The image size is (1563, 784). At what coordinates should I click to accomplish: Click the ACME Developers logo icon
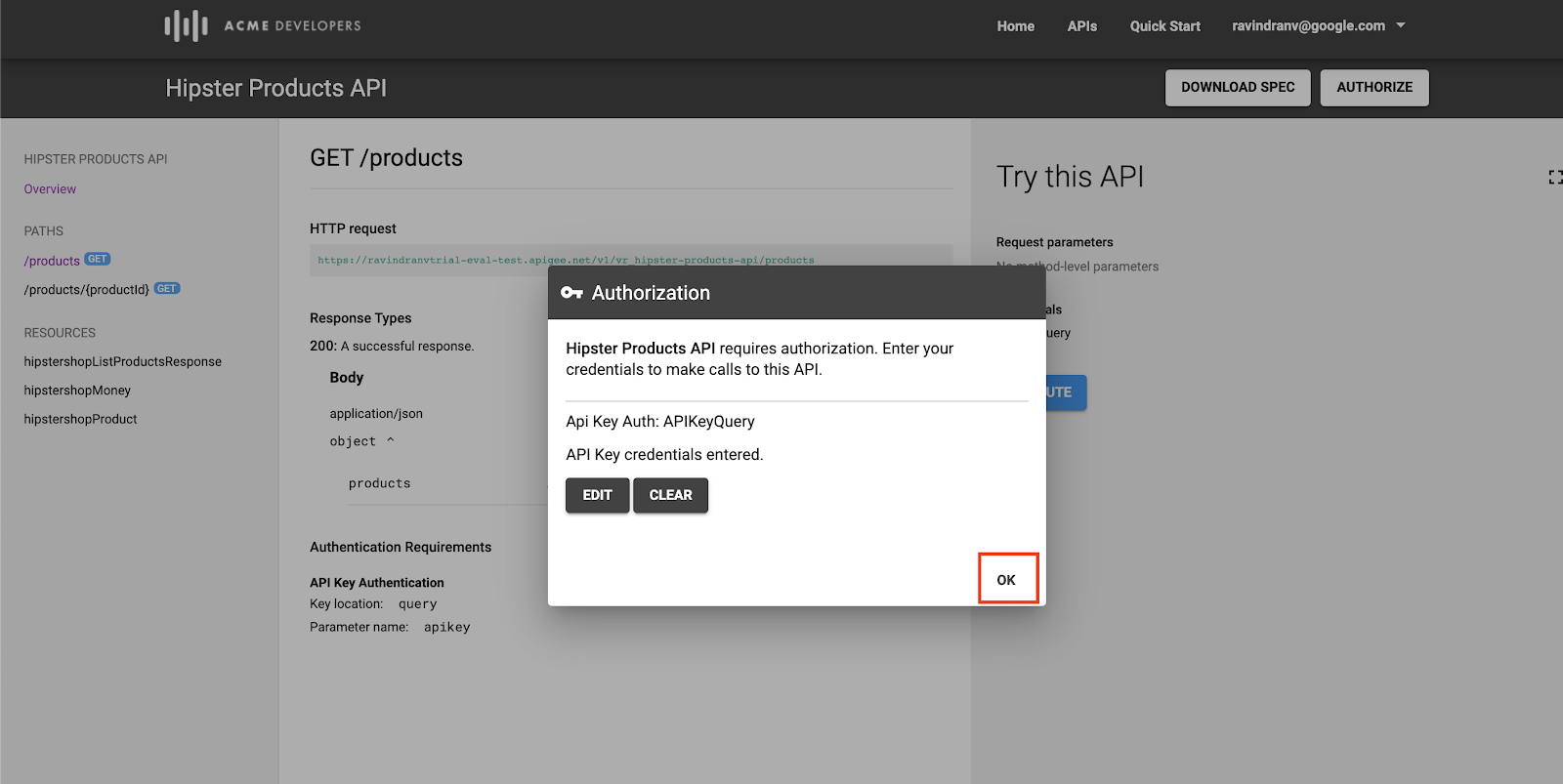pyautogui.click(x=186, y=25)
